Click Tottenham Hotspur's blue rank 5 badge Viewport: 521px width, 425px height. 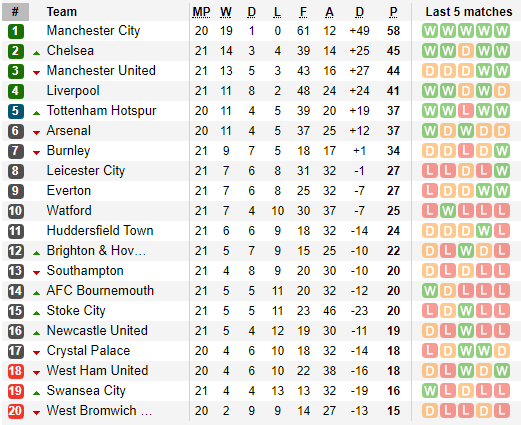tap(15, 111)
